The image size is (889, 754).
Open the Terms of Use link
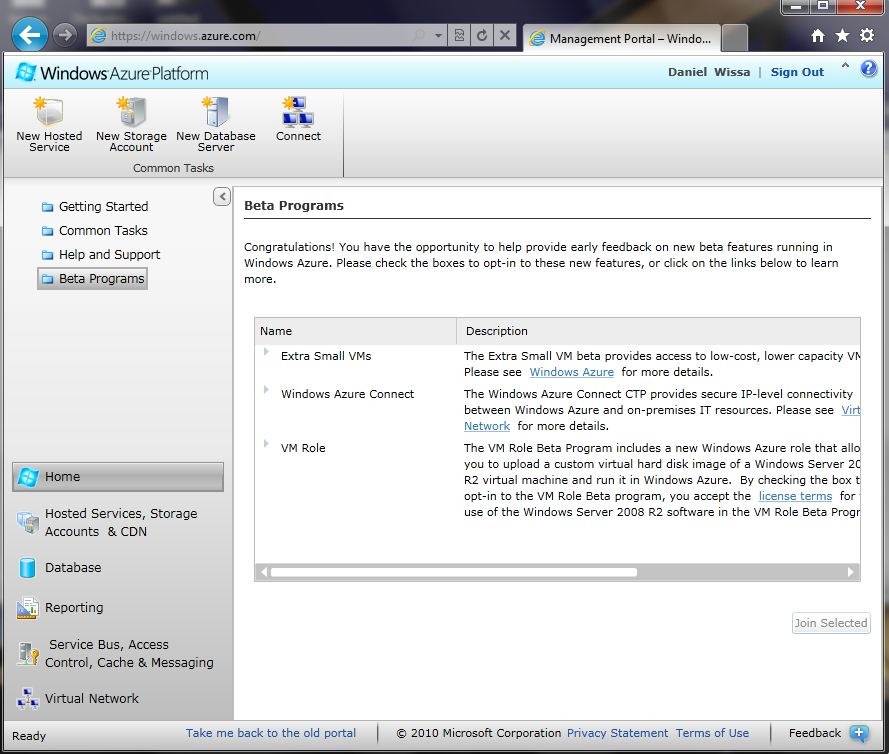coord(712,733)
